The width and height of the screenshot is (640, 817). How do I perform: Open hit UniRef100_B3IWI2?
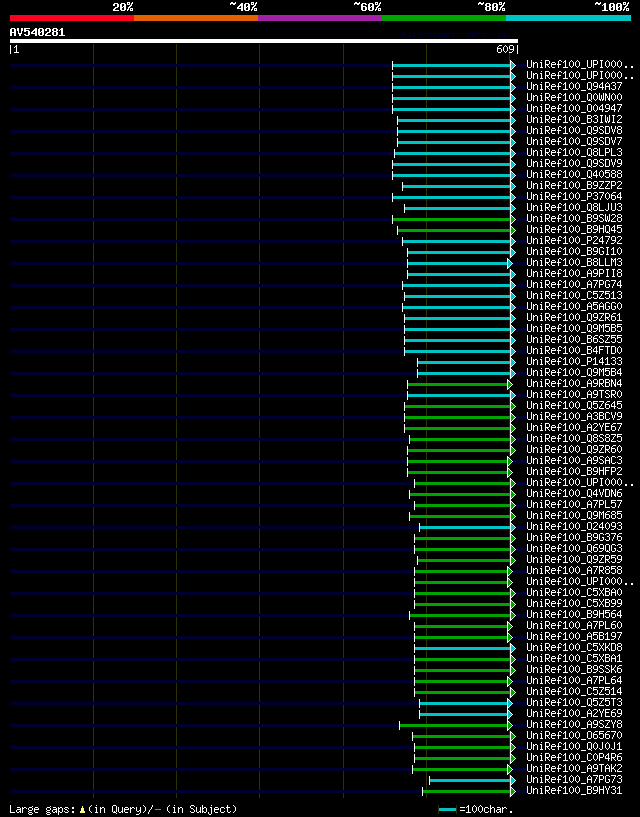coord(574,119)
